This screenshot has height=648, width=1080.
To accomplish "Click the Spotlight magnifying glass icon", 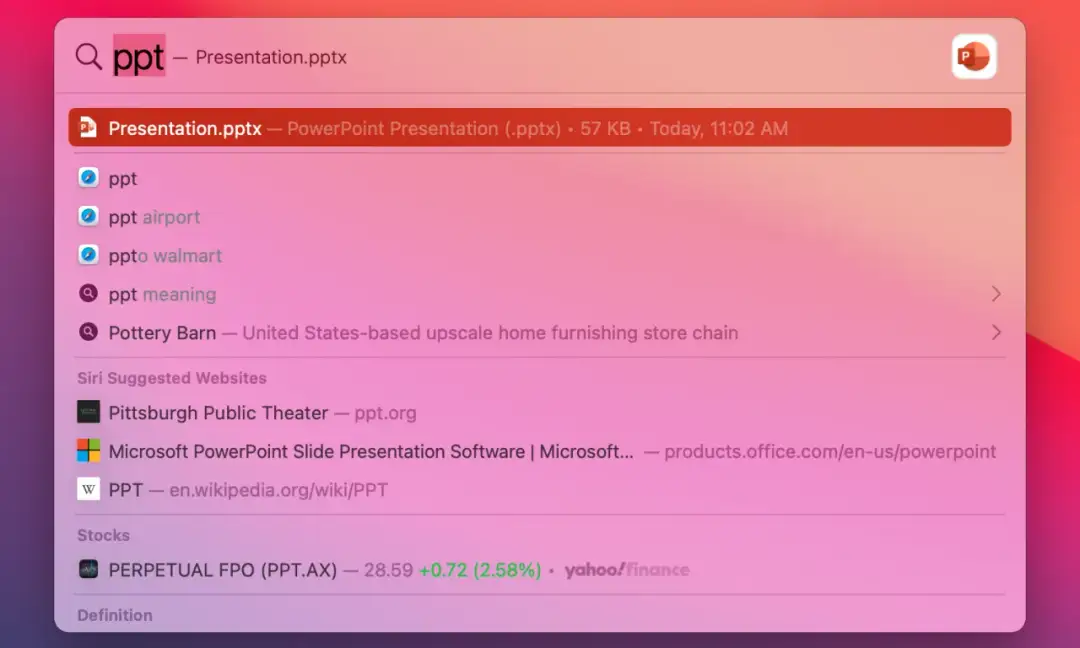I will coord(89,57).
